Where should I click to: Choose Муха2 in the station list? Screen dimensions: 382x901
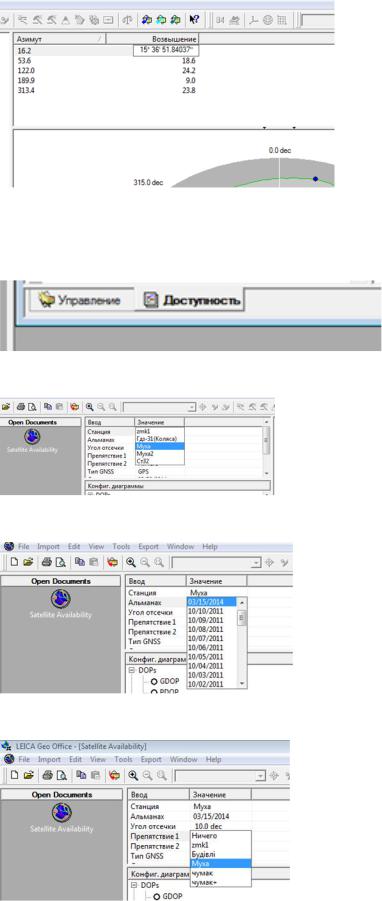(x=160, y=454)
